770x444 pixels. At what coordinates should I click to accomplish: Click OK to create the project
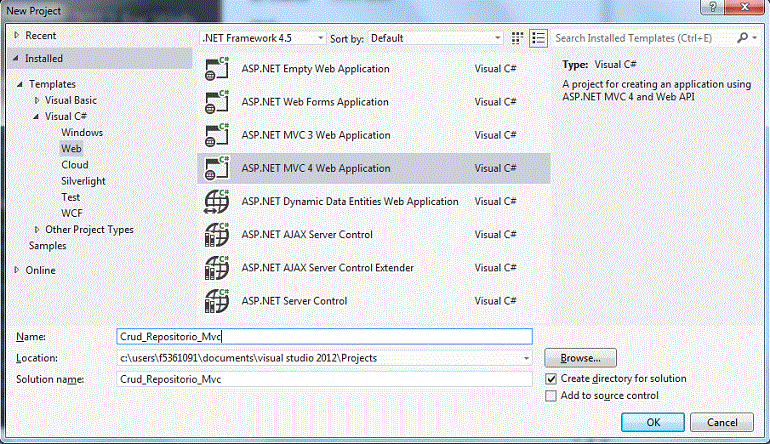653,422
